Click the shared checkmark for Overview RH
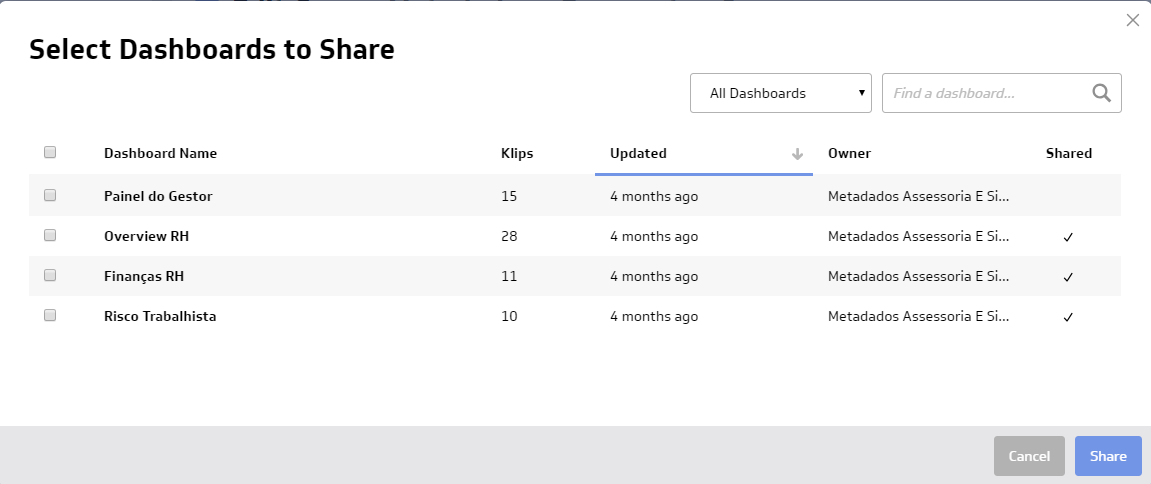The image size is (1151, 484). click(1068, 237)
